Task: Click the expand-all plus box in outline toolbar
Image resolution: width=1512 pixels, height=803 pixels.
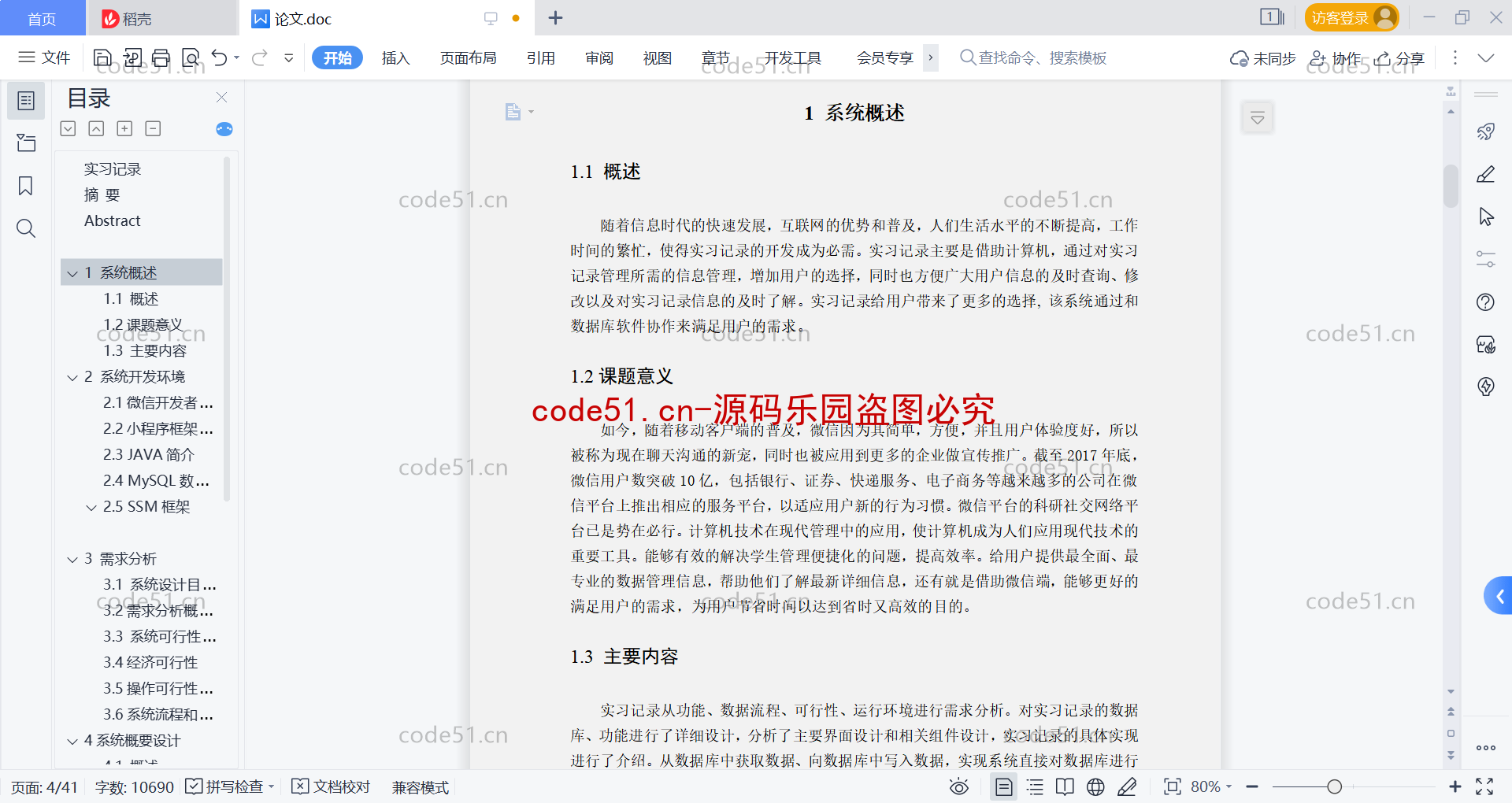Action: (124, 128)
